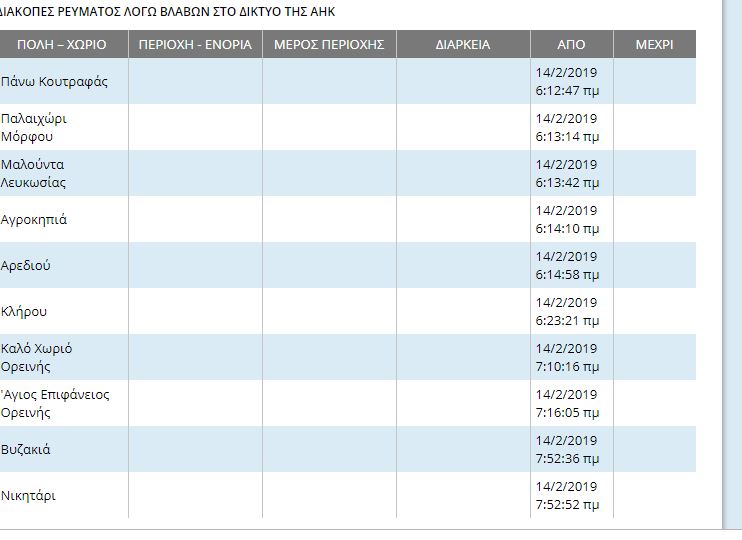Screen dimensions: 742x540
Task: Click the ΠΕΡΙΟΧΗ - ΕΝΟΡΙΑ column header
Action: (195, 45)
